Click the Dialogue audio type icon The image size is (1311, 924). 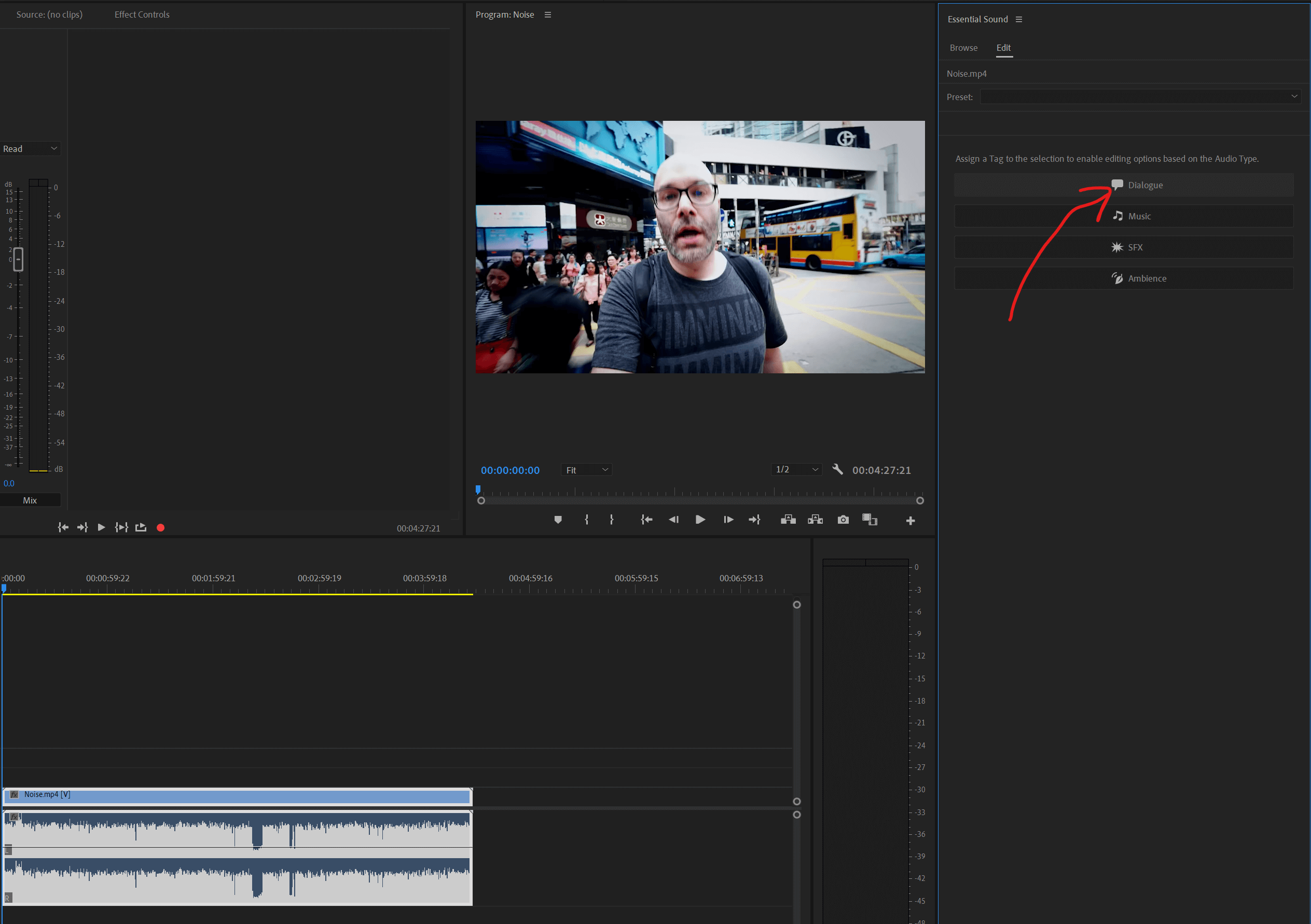(1116, 184)
